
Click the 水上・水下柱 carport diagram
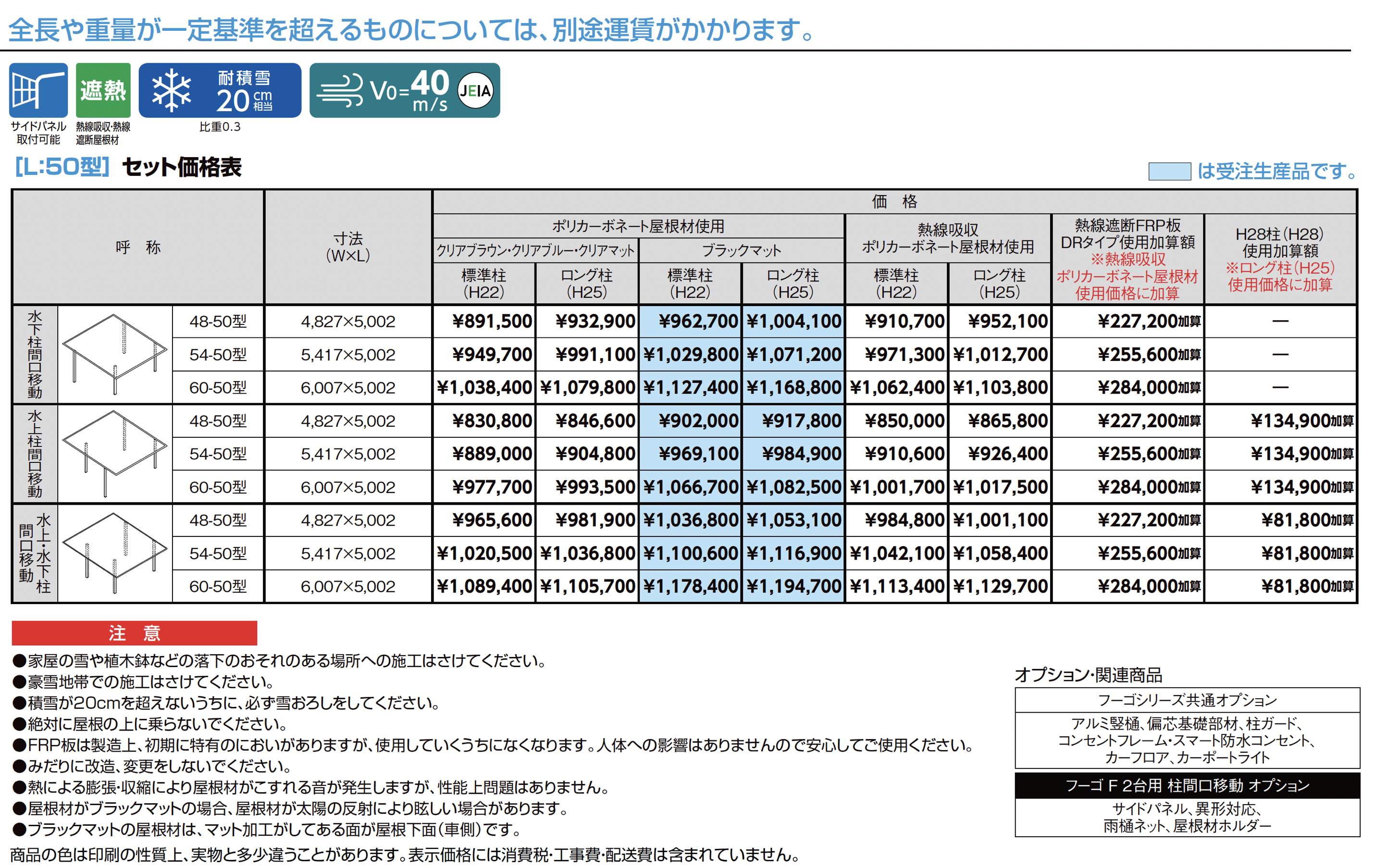[x=114, y=553]
